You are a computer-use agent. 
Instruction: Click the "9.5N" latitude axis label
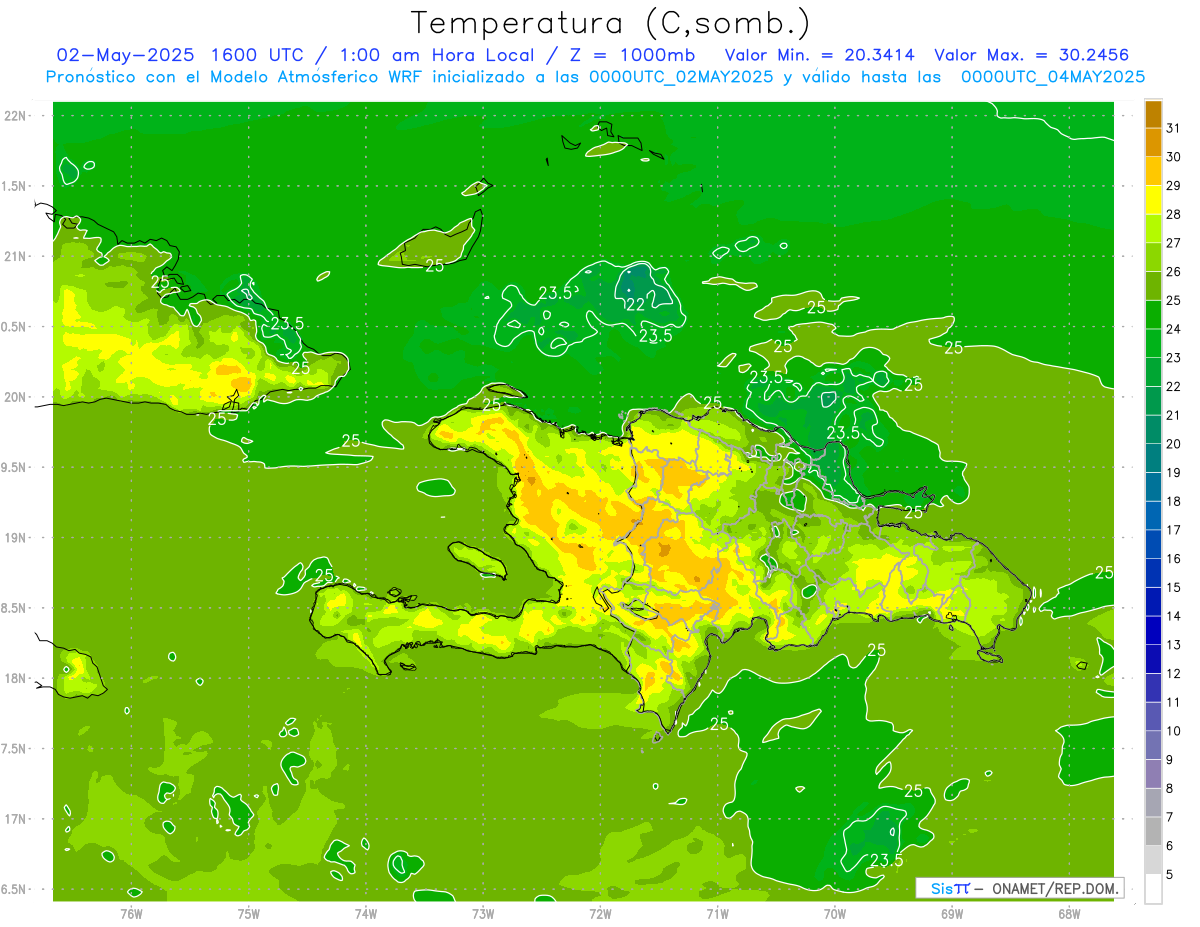(15, 467)
